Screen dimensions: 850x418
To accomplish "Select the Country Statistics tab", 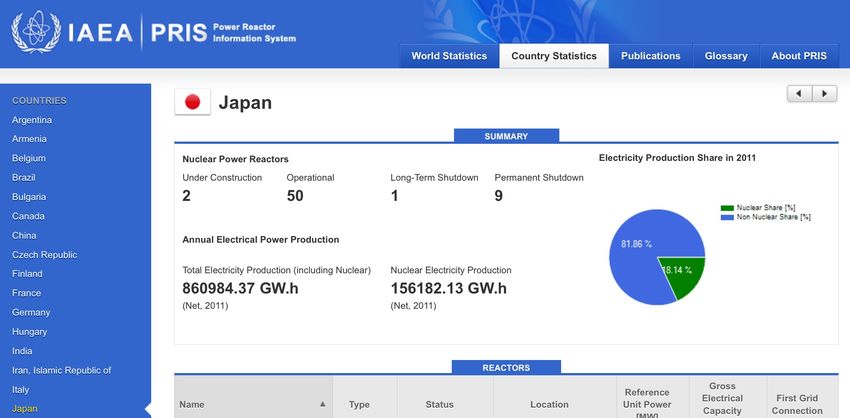I will [x=553, y=56].
